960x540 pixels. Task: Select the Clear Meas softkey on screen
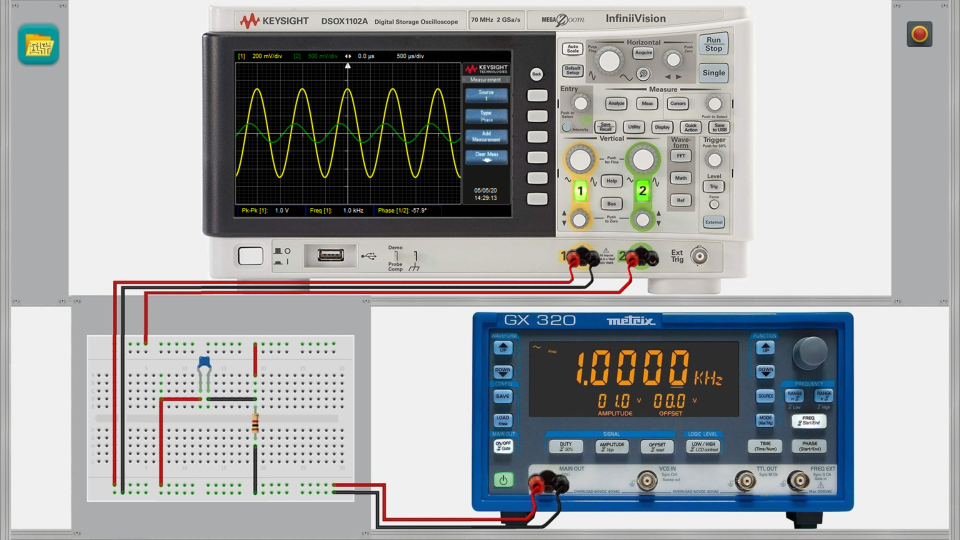(x=486, y=157)
